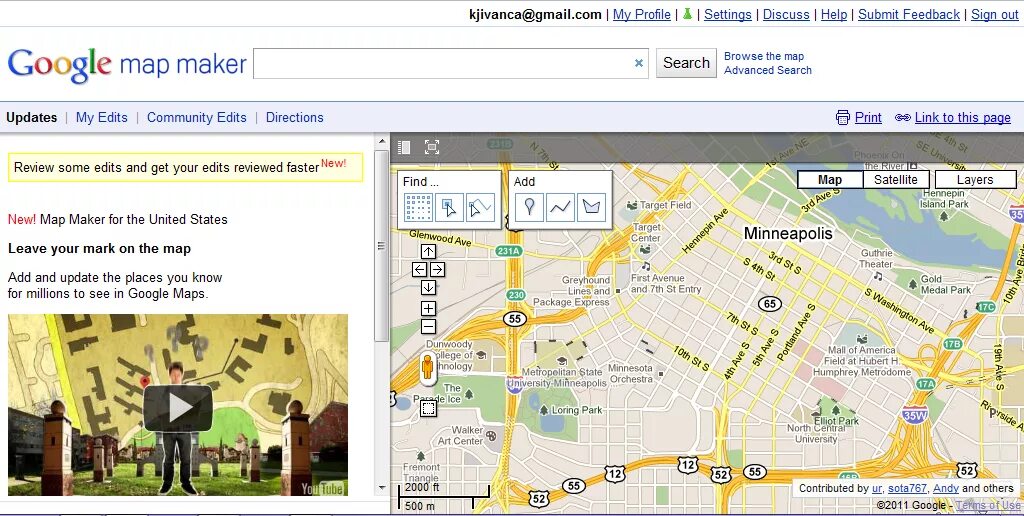Select the Find by point selection tool
The height and width of the screenshot is (516, 1024).
click(449, 208)
